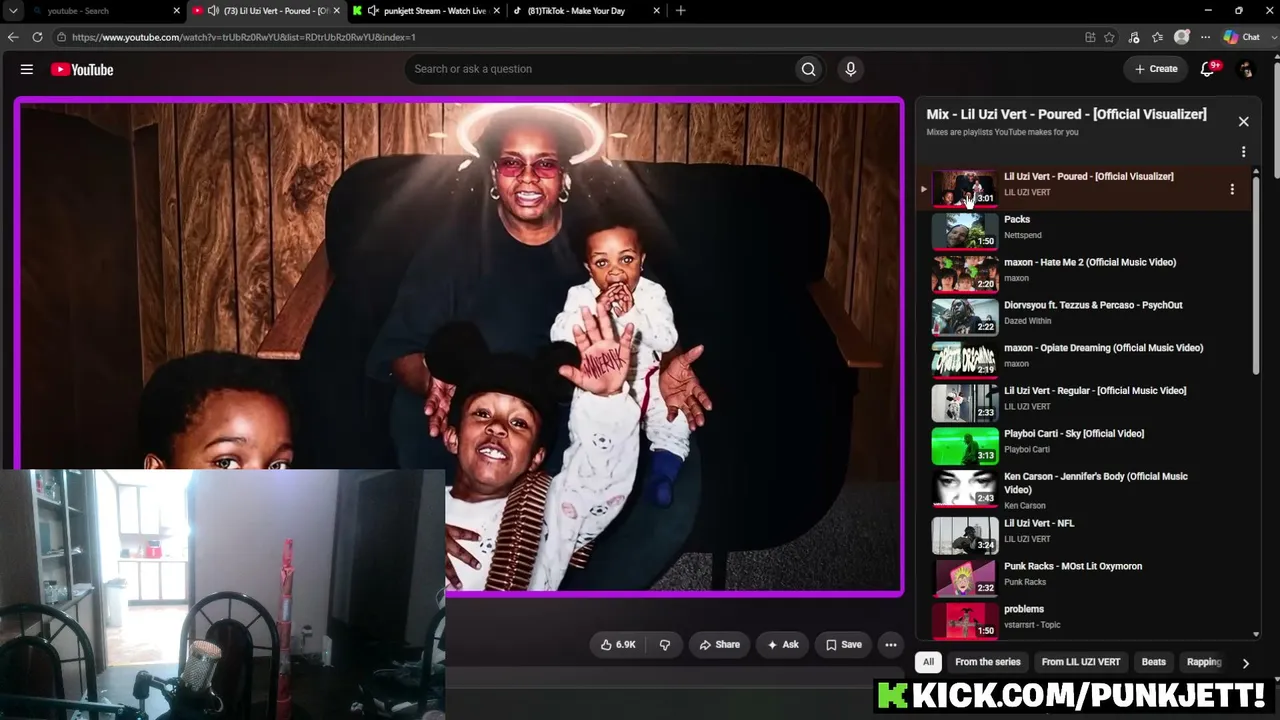Share the video
The image size is (1280, 720).
(x=719, y=645)
